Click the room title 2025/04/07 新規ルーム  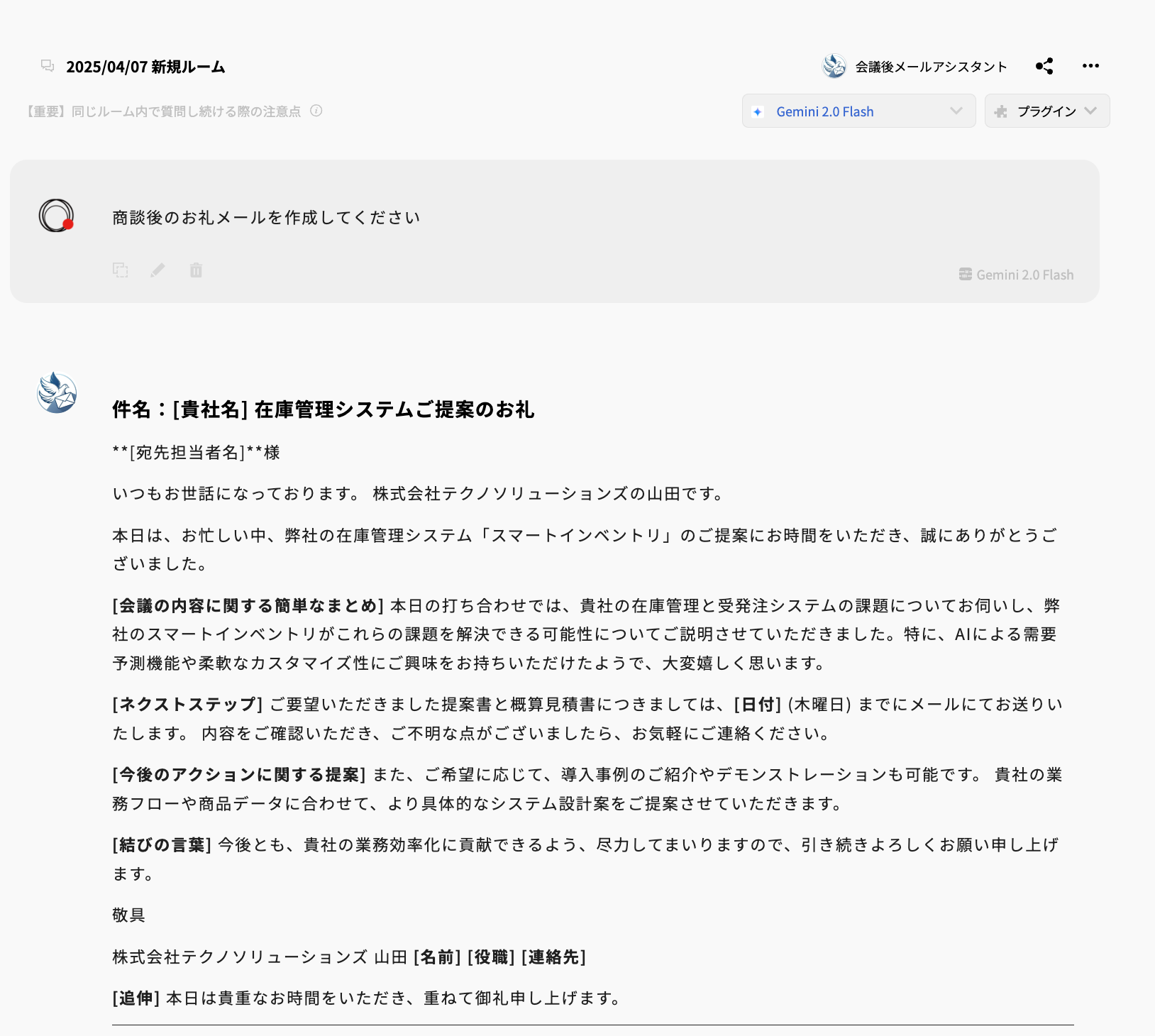click(x=145, y=66)
